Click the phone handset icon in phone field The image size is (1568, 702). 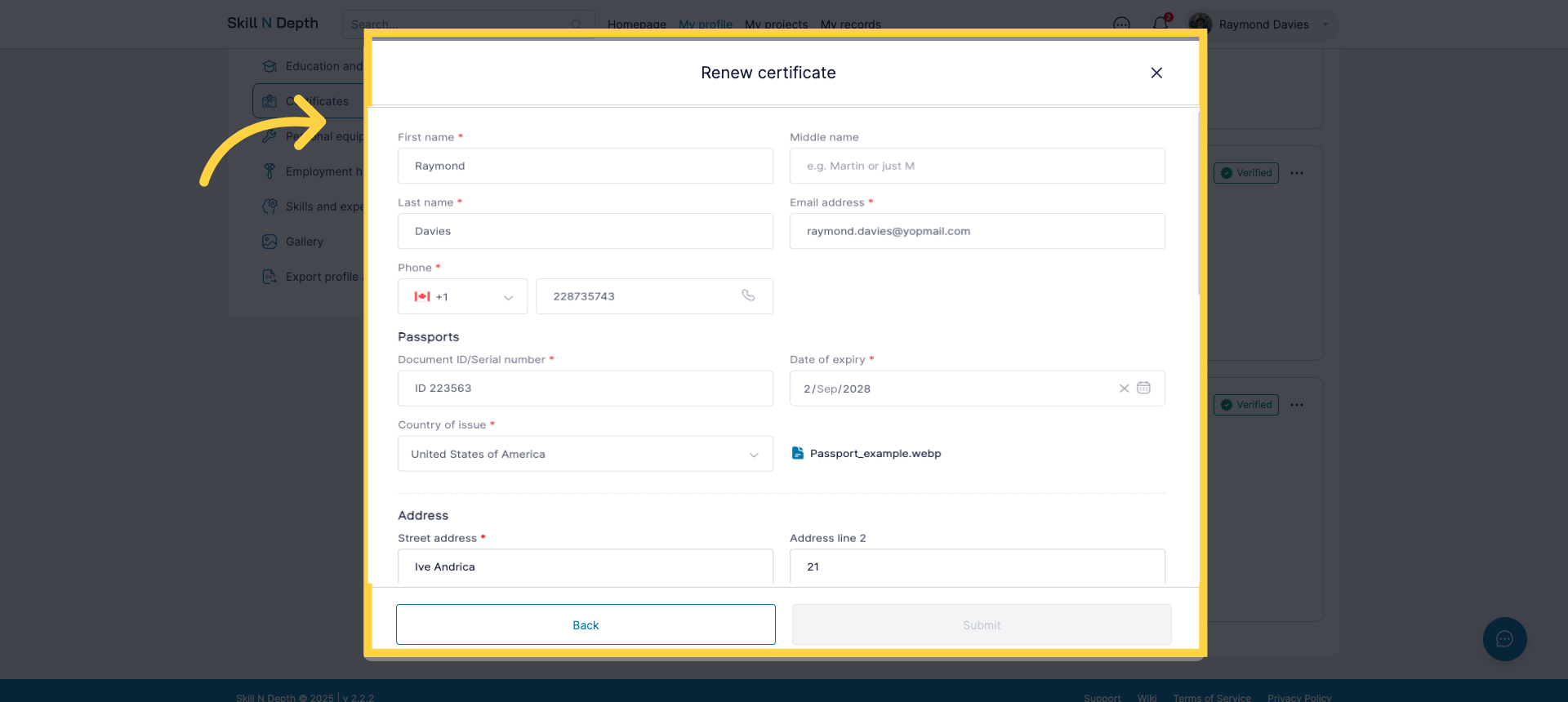pos(748,295)
